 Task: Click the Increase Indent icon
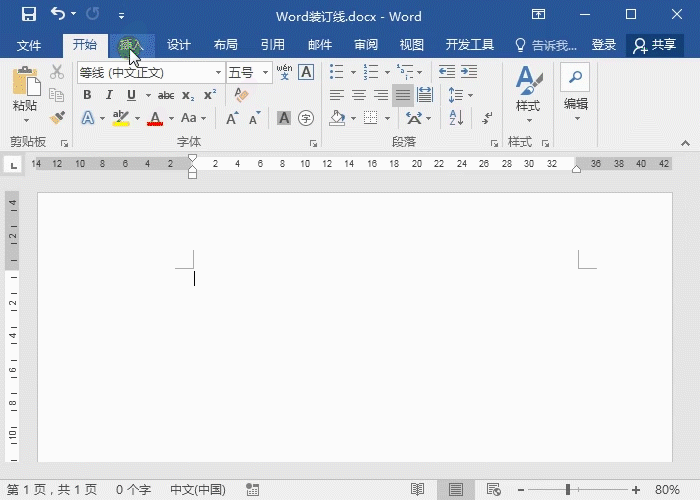(x=469, y=72)
